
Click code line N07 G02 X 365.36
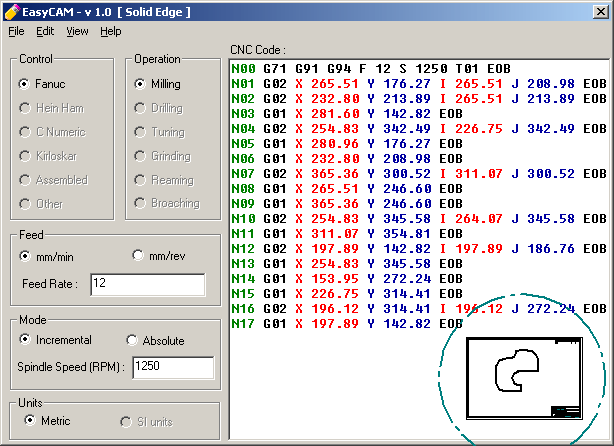419,174
